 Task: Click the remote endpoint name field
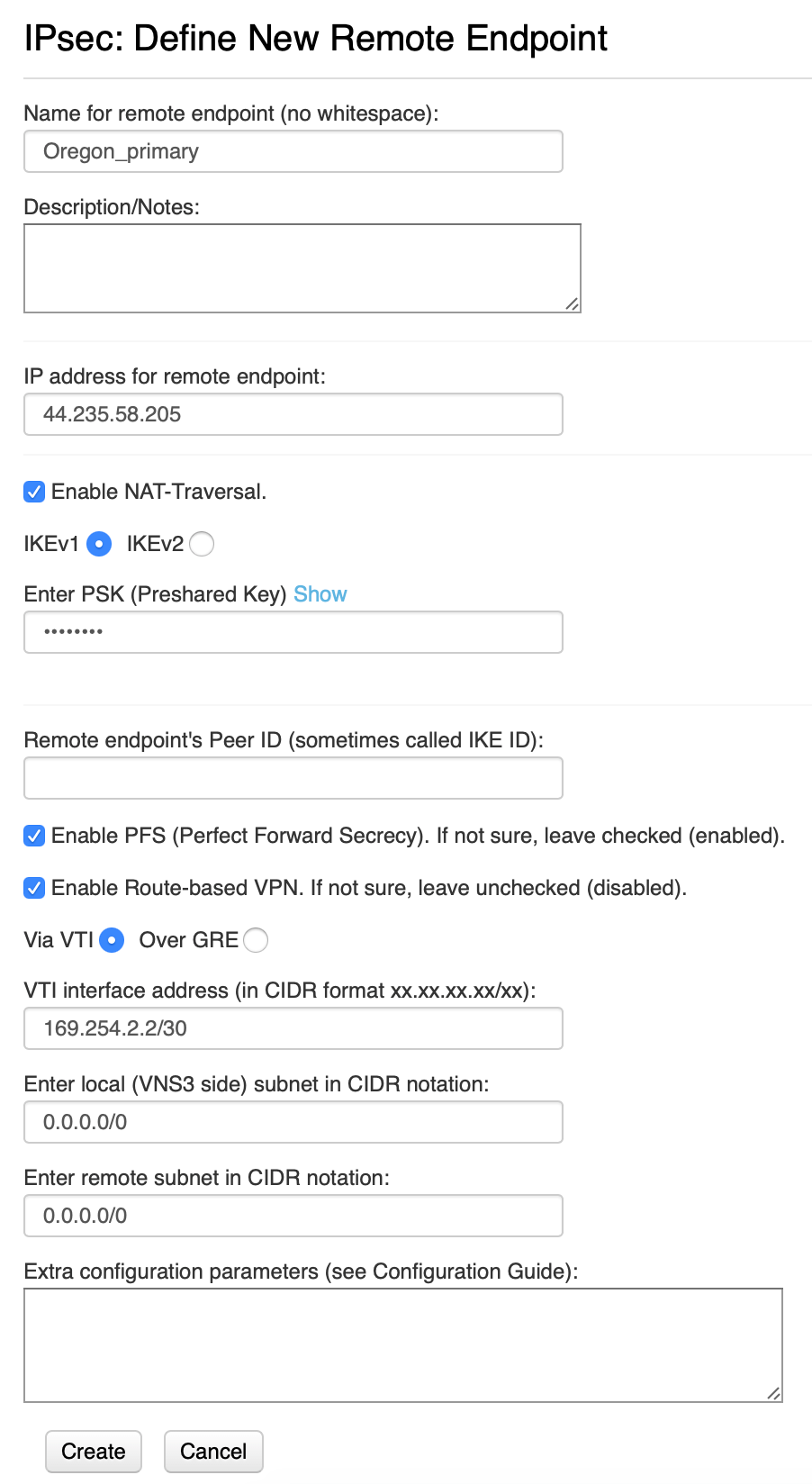[x=293, y=151]
